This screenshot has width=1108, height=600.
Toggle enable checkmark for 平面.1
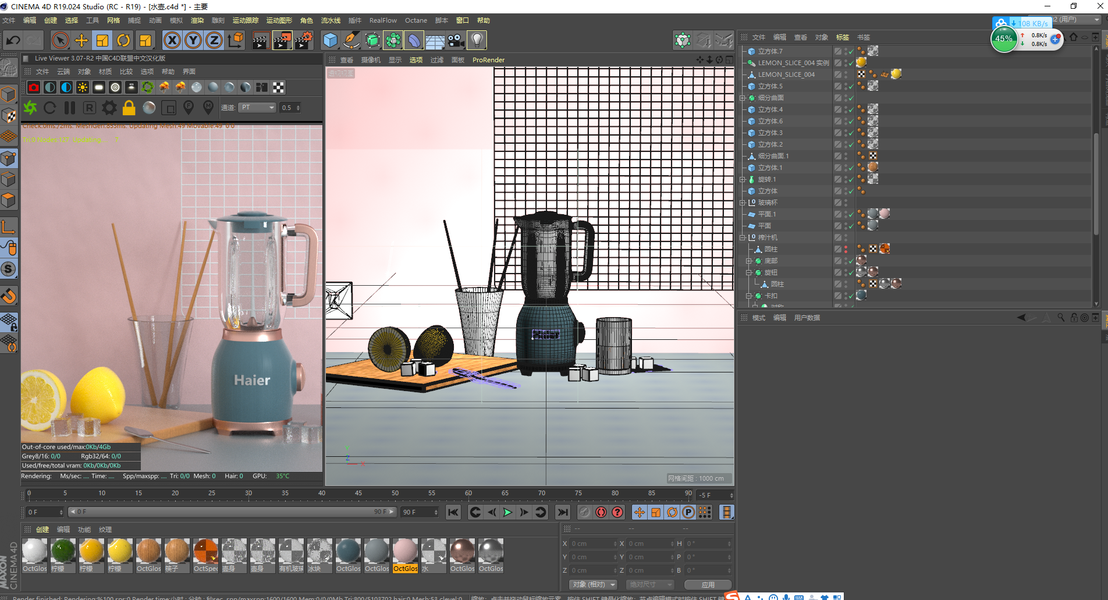(851, 214)
